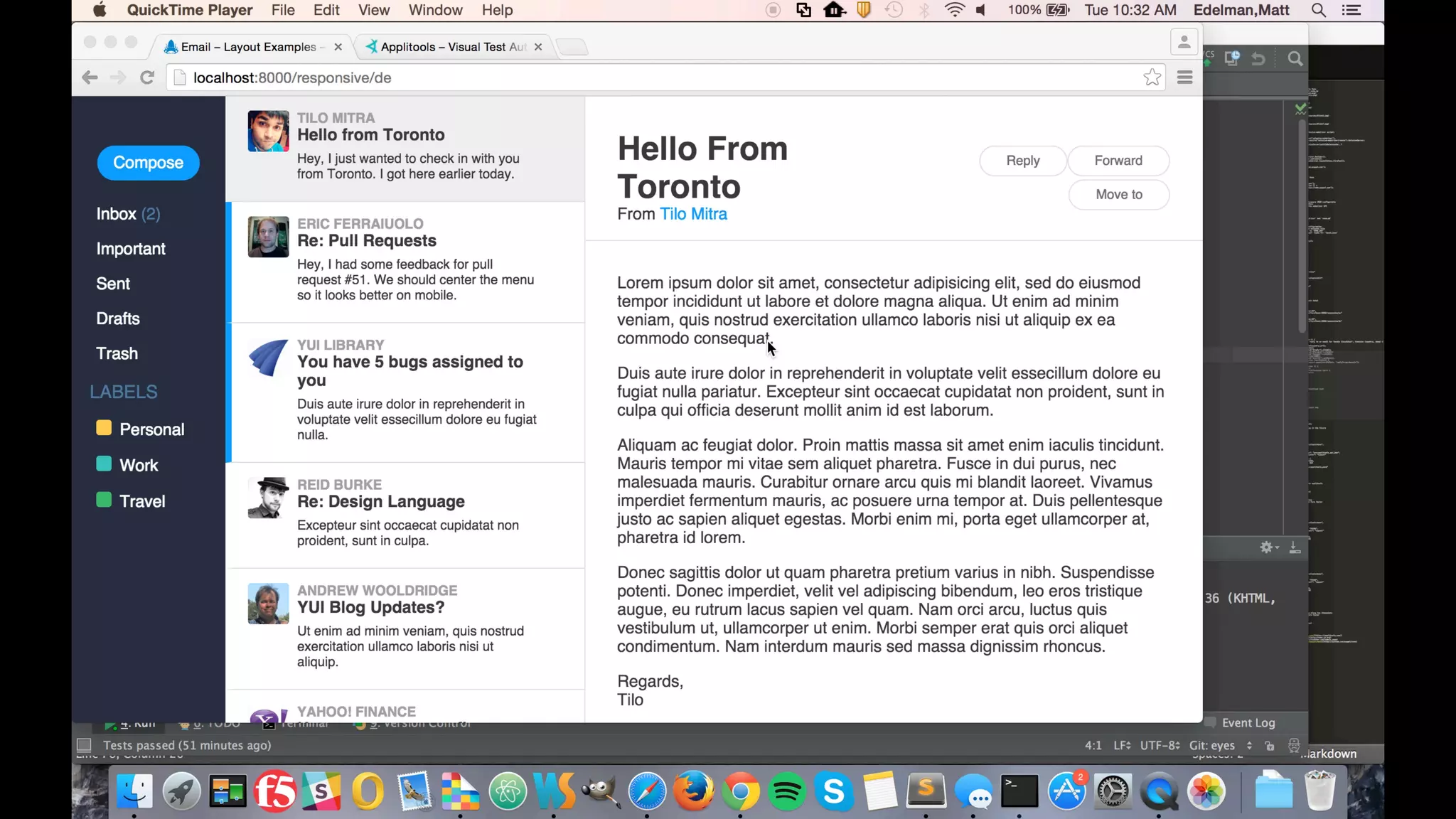Viewport: 1456px width, 819px height.
Task: Close the Applitools browser tab
Action: [538, 47]
